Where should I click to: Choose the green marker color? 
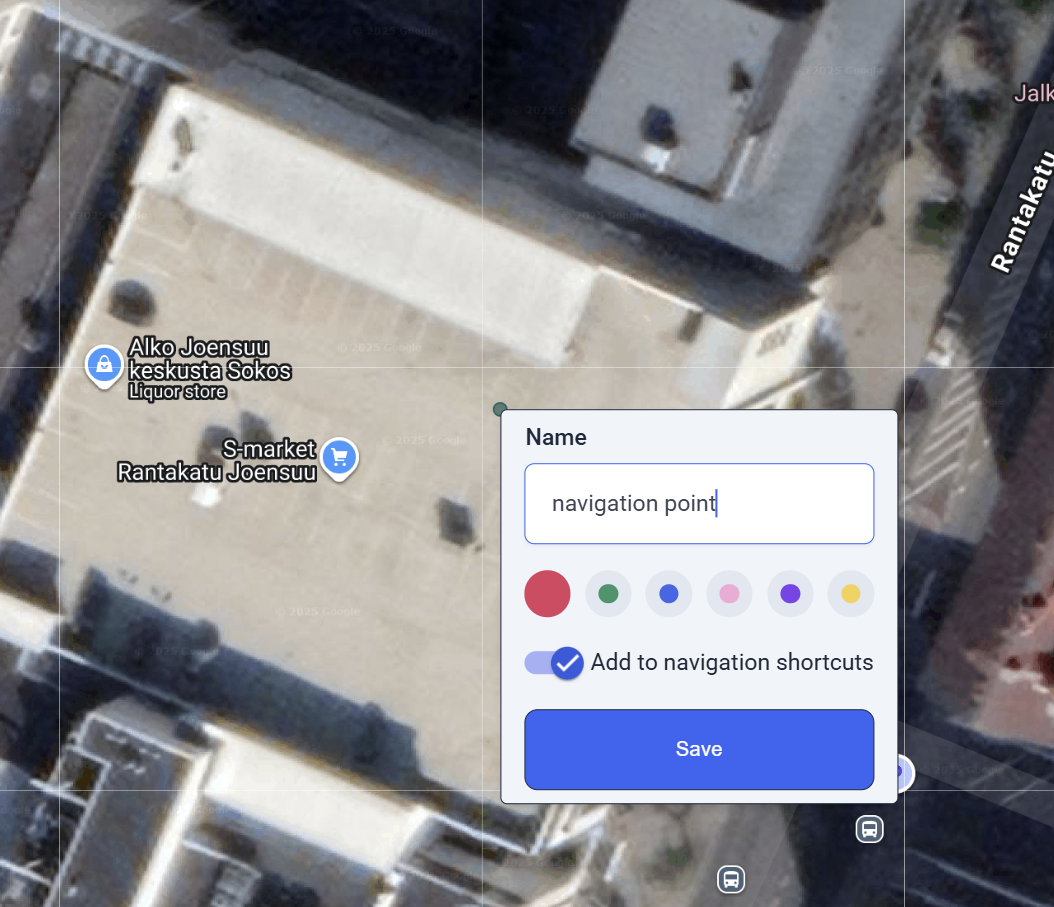coord(608,593)
